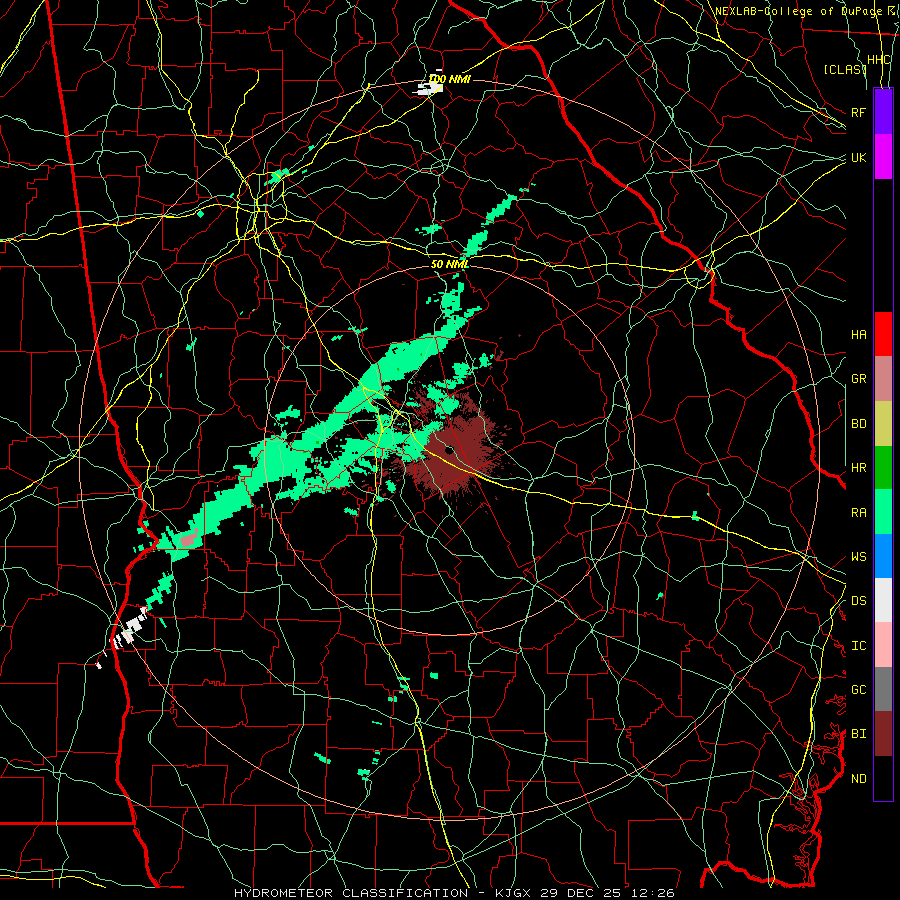The width and height of the screenshot is (900, 900).
Task: Select the GC legend label
Action: [x=858, y=690]
